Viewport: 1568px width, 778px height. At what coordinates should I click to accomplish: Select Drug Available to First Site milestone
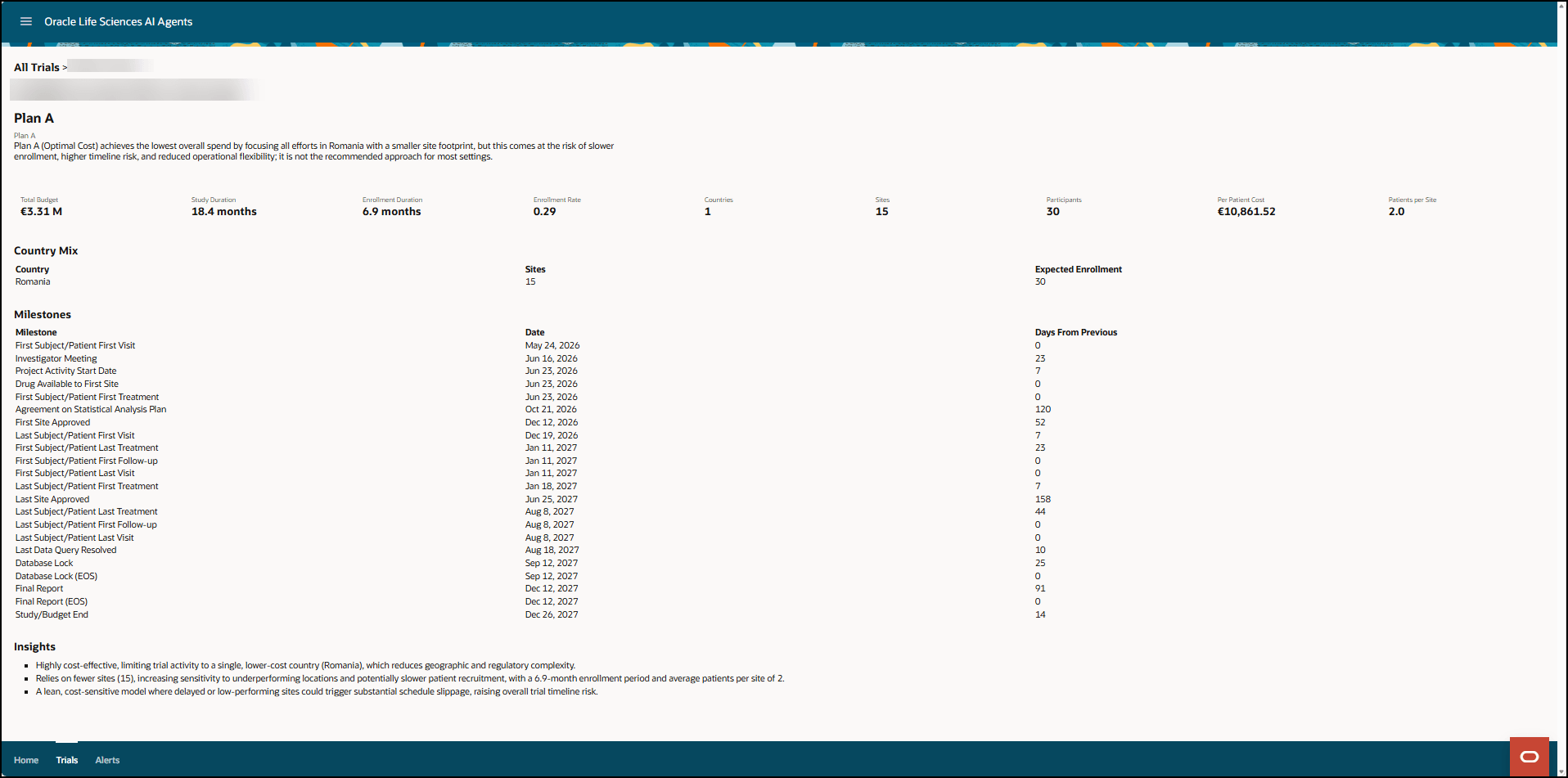pos(67,384)
